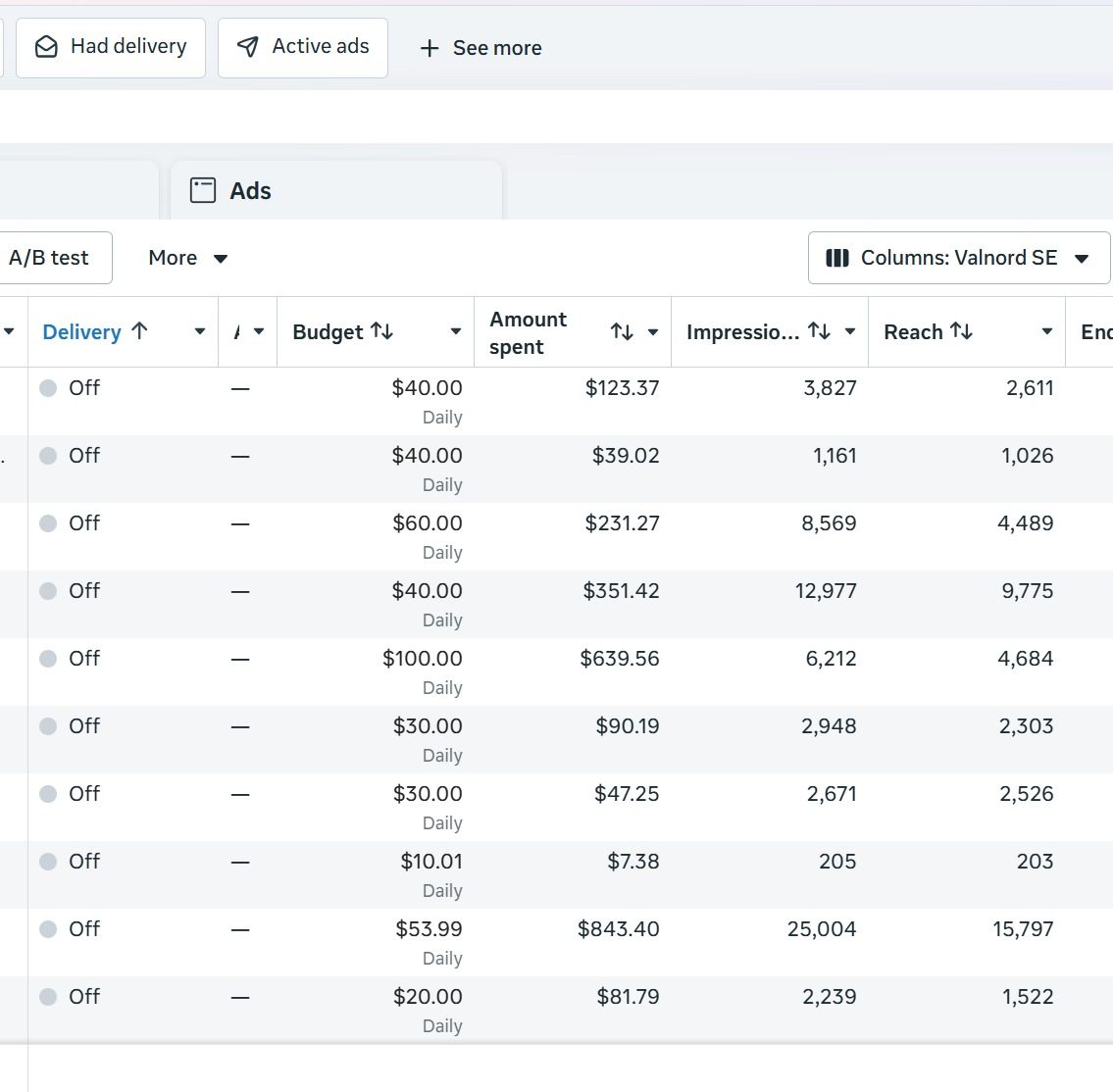Viewport: 1113px width, 1092px height.
Task: Click the paper plane icon in Active ads
Action: (248, 47)
